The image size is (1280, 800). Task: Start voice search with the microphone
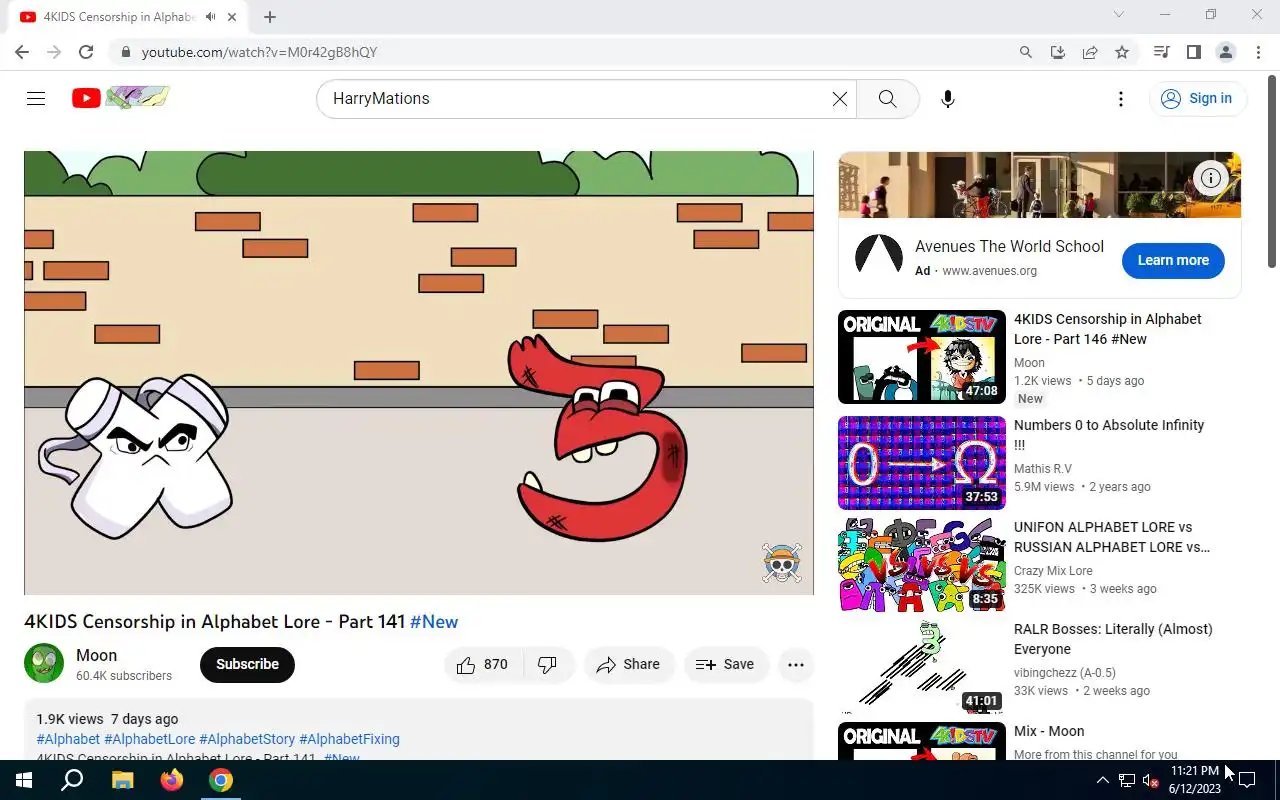click(948, 99)
